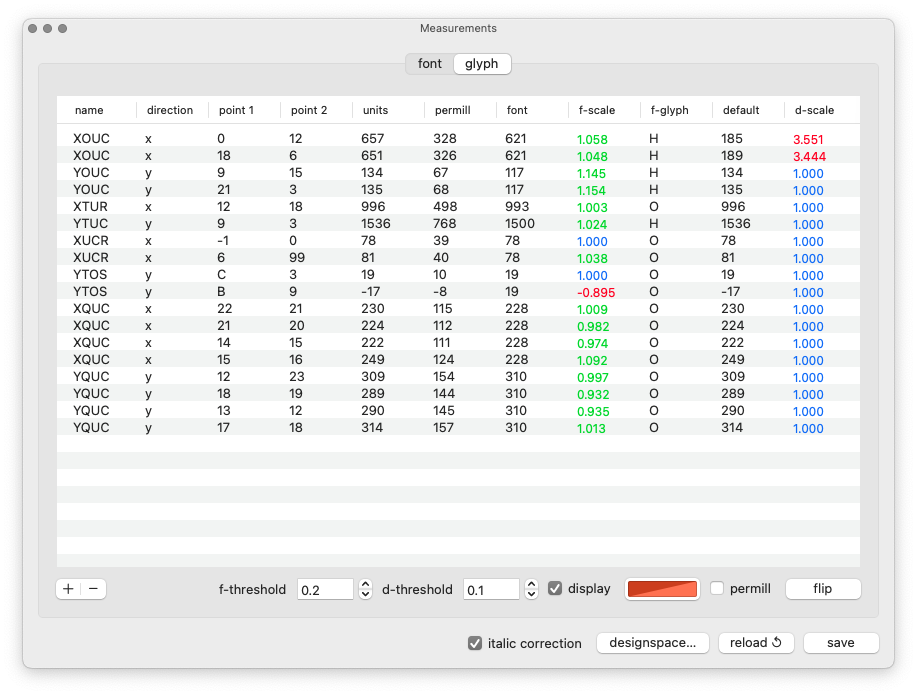Open the designspace... dialog

[x=653, y=643]
